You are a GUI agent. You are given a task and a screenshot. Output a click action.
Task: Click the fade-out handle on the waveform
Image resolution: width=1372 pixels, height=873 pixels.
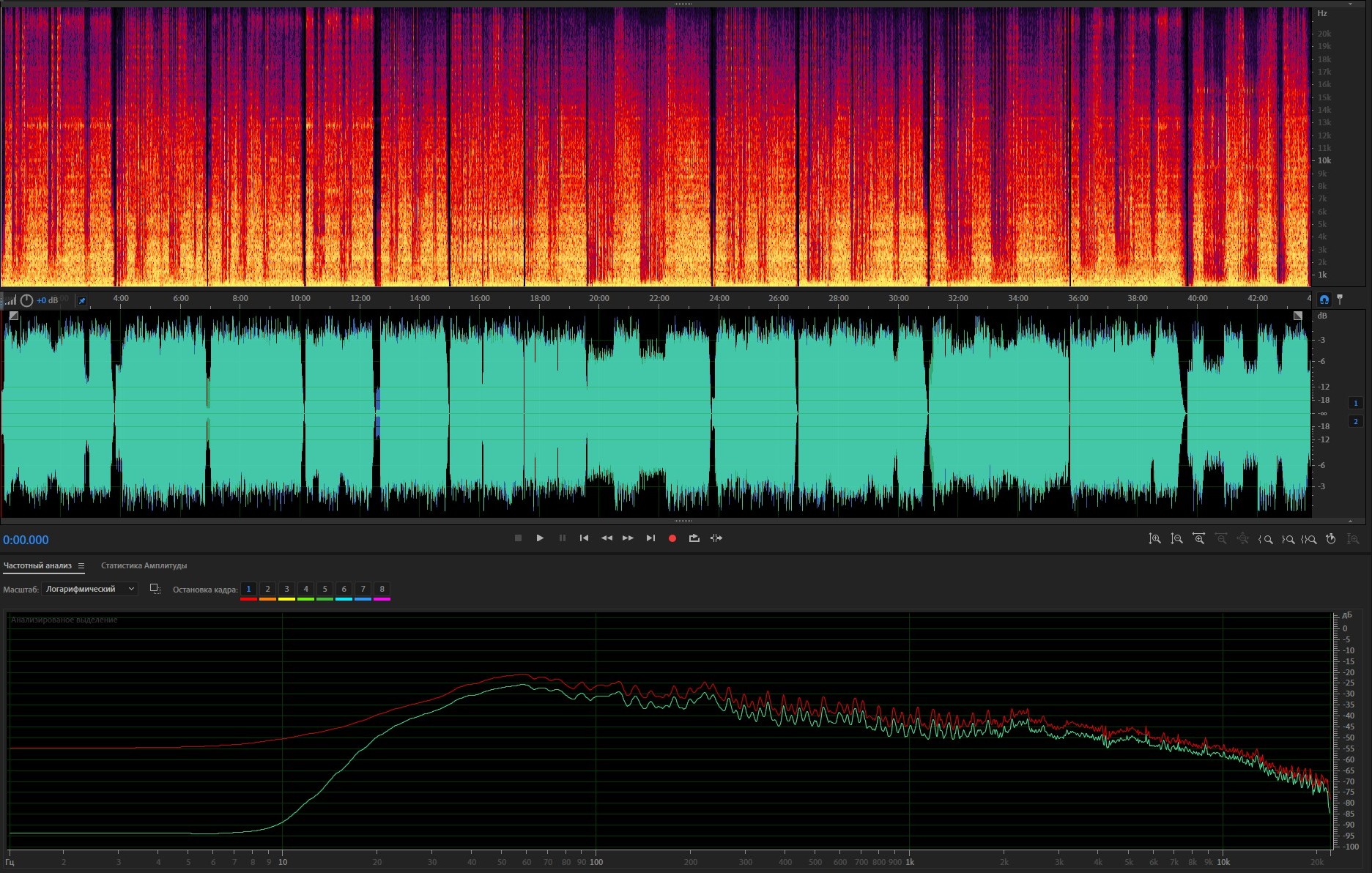(x=1298, y=316)
